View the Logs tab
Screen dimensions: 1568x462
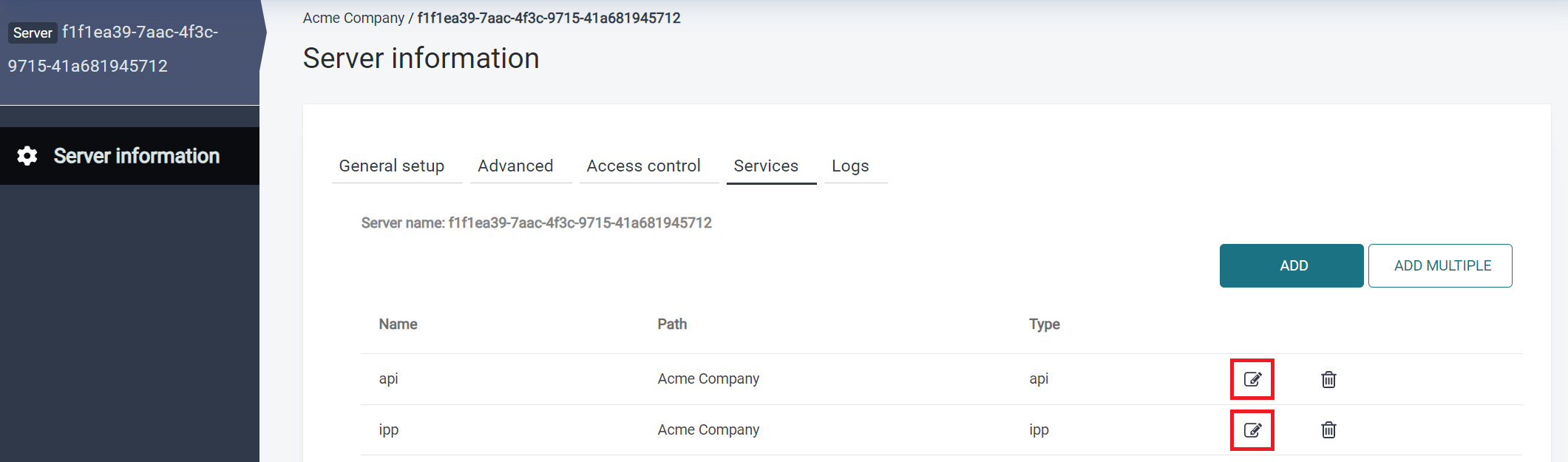point(850,166)
